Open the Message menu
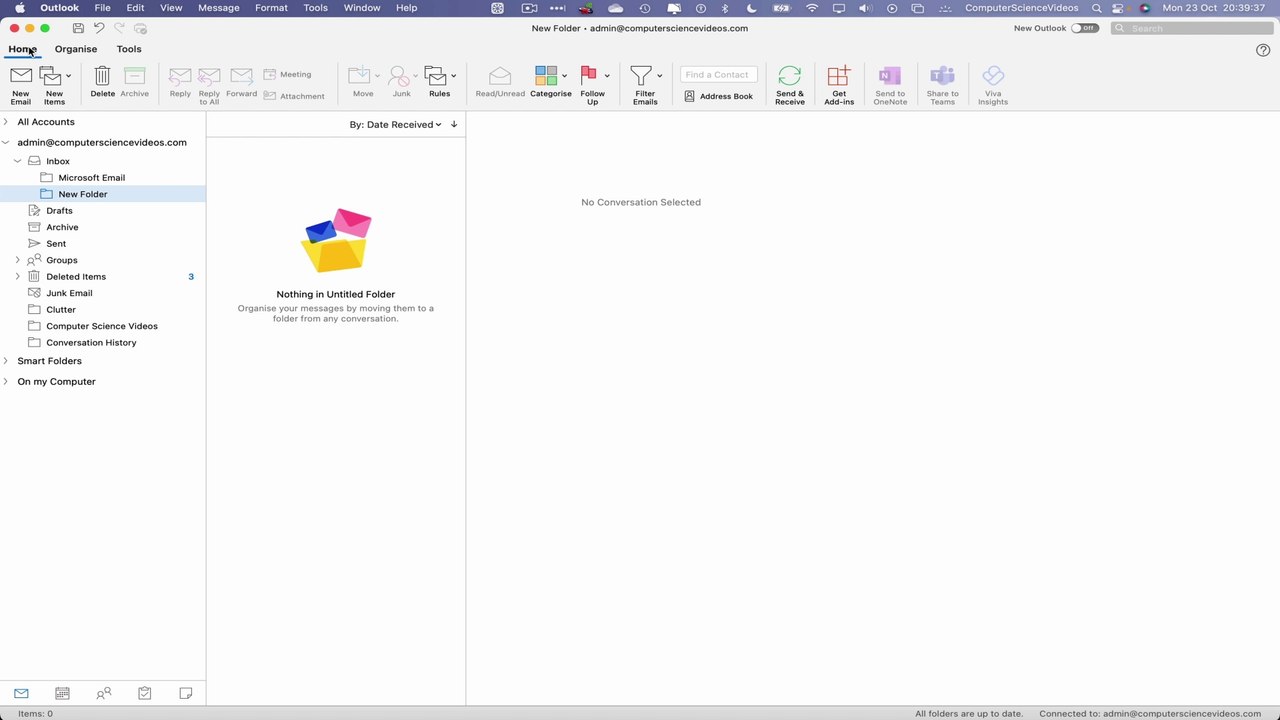 [x=219, y=8]
